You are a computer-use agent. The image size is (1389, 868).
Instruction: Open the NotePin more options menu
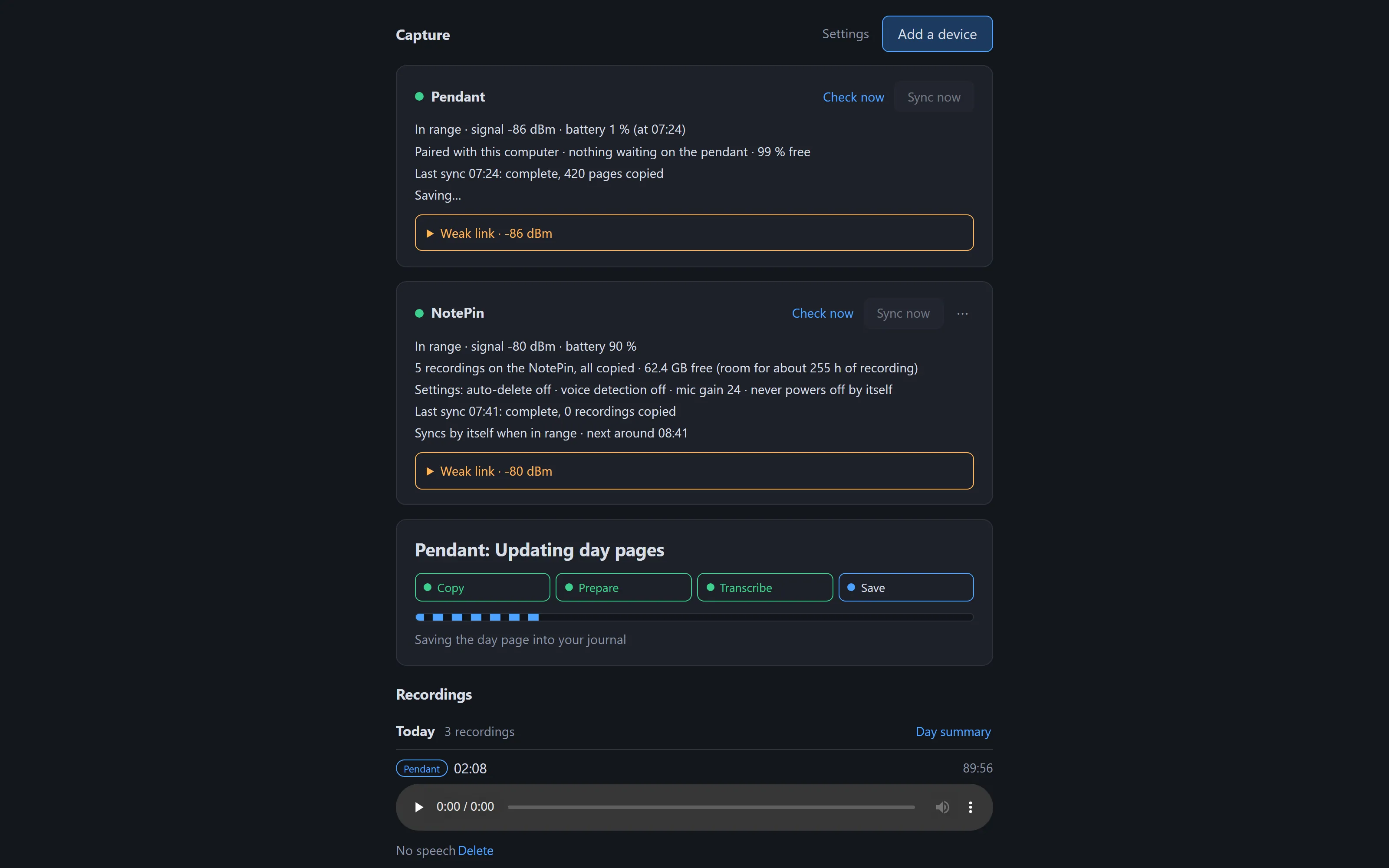point(963,313)
